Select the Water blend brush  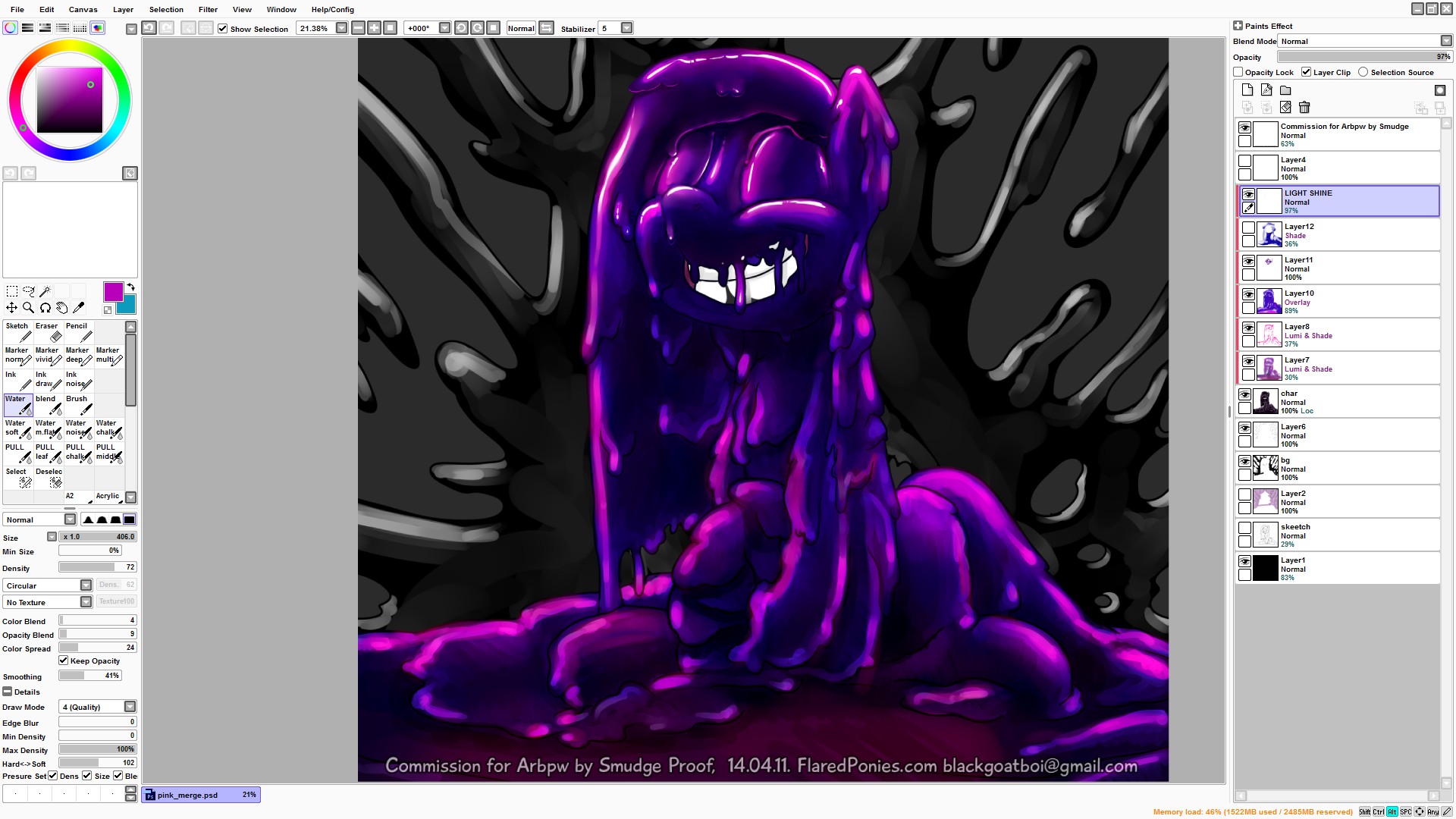[49, 404]
